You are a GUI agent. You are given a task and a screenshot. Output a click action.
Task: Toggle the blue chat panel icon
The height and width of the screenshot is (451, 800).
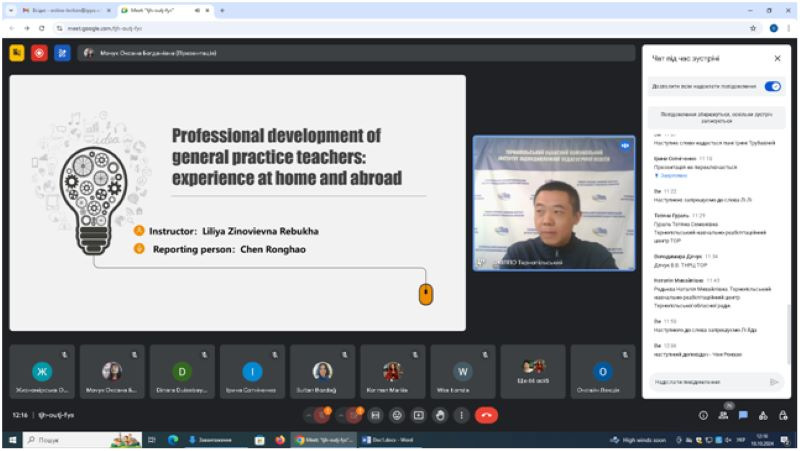(x=743, y=415)
